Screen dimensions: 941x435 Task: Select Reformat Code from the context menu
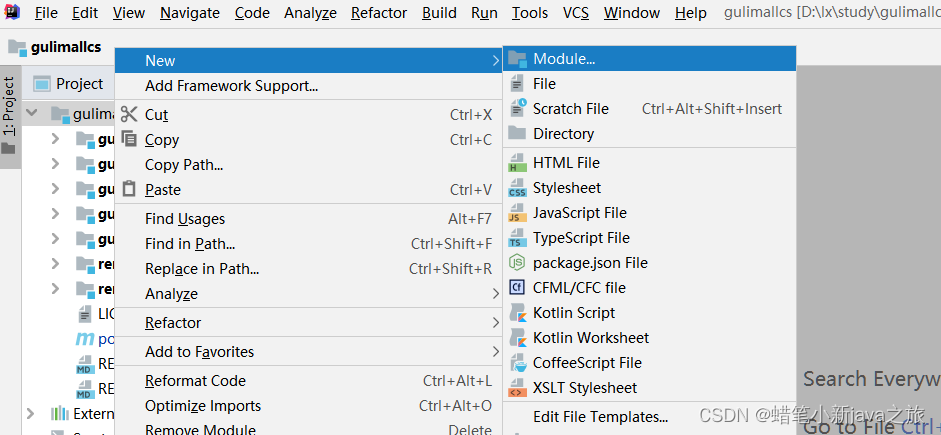(x=195, y=381)
